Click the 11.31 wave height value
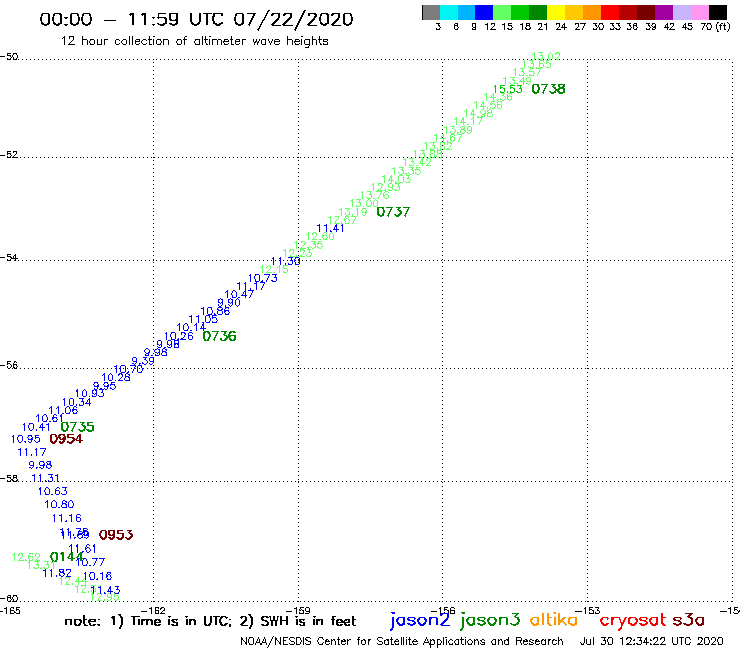 point(45,479)
